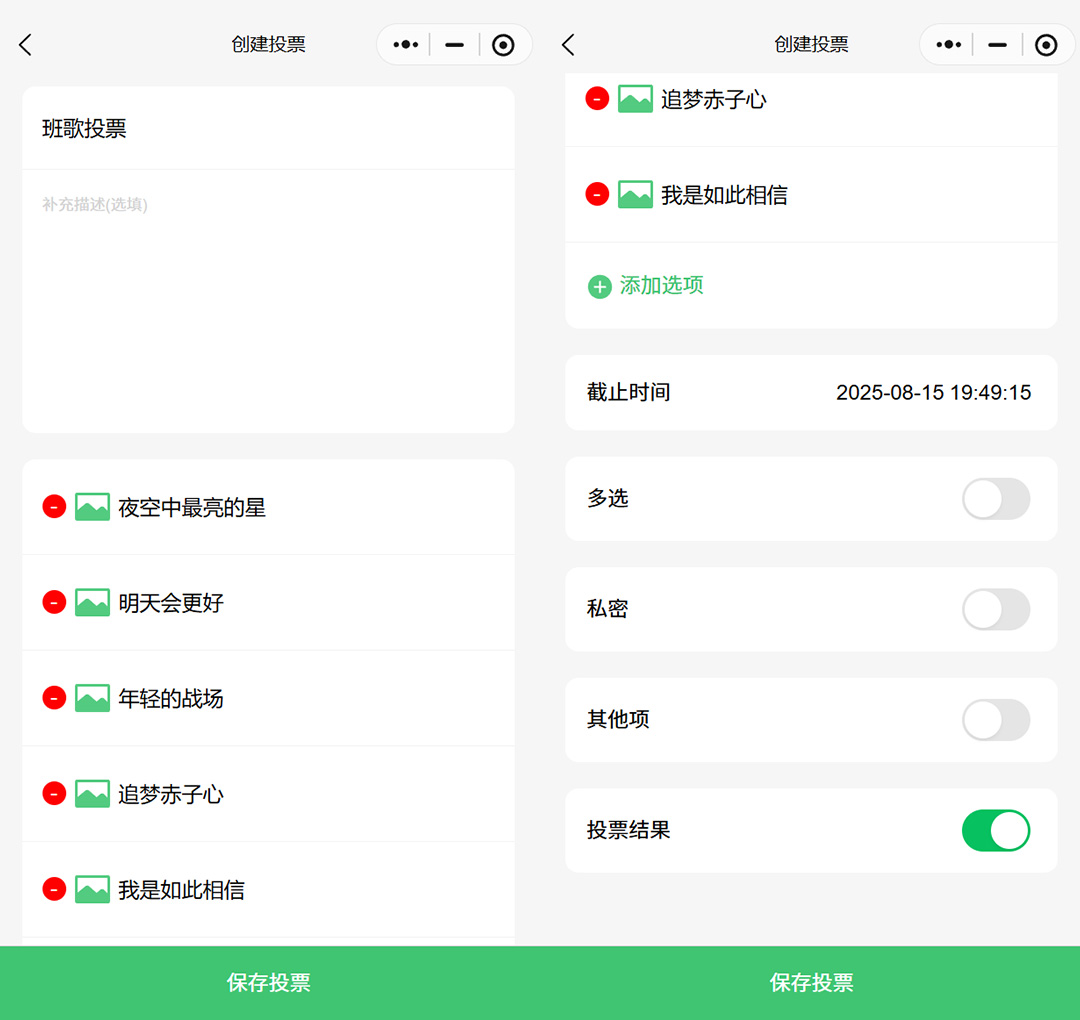
Task: Go back using the left panel's arrow
Action: 26,45
